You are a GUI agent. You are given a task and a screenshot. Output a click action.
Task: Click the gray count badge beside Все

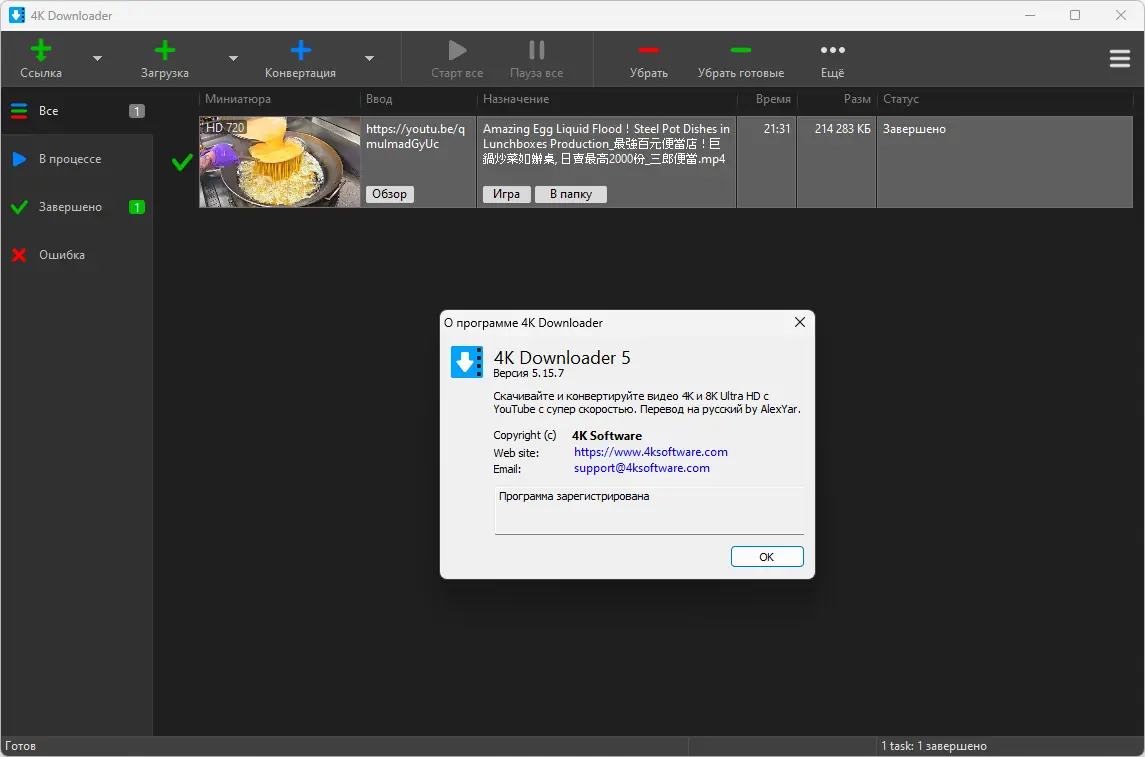pyautogui.click(x=137, y=111)
